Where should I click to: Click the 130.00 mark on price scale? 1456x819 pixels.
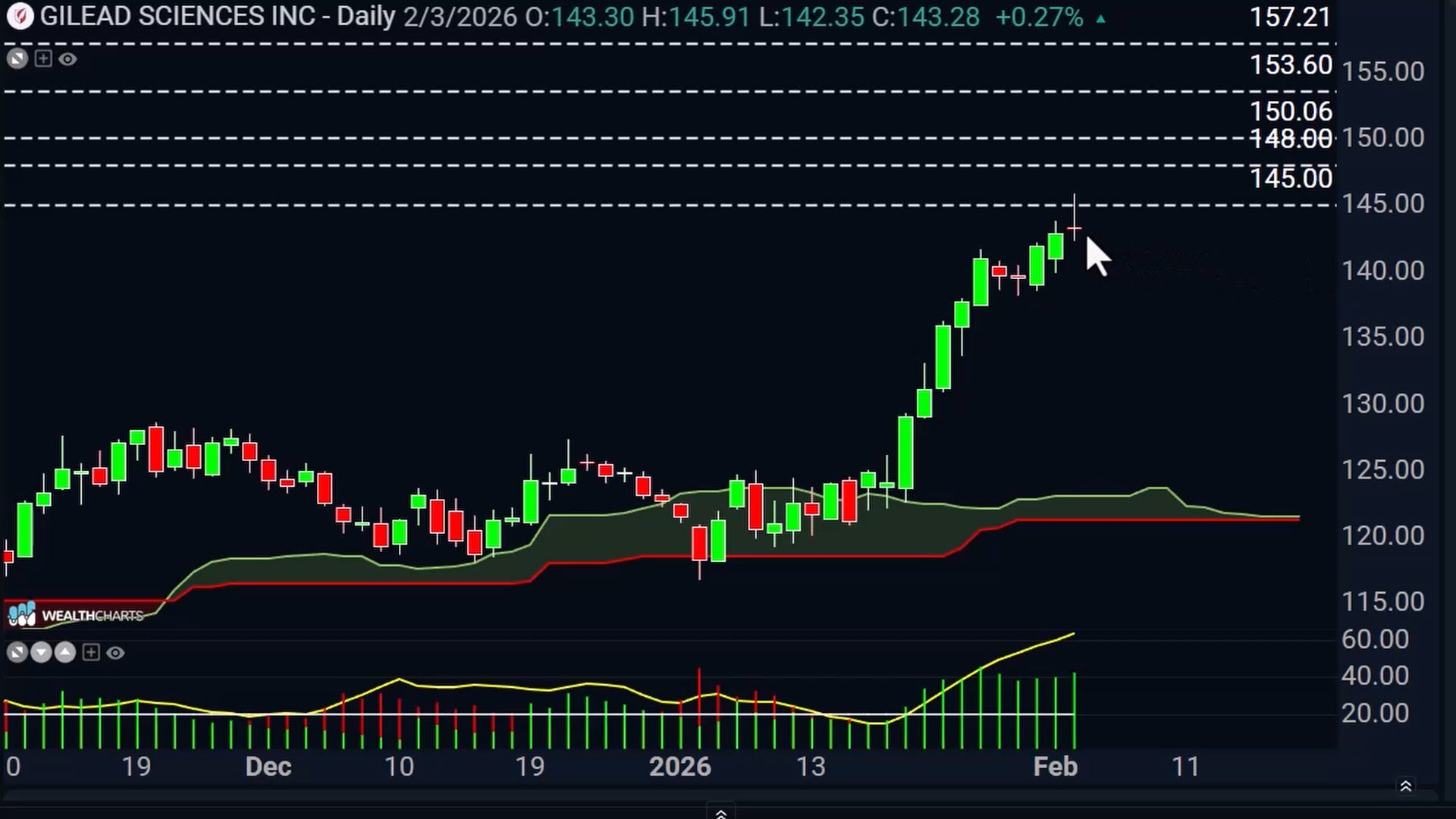click(1383, 403)
